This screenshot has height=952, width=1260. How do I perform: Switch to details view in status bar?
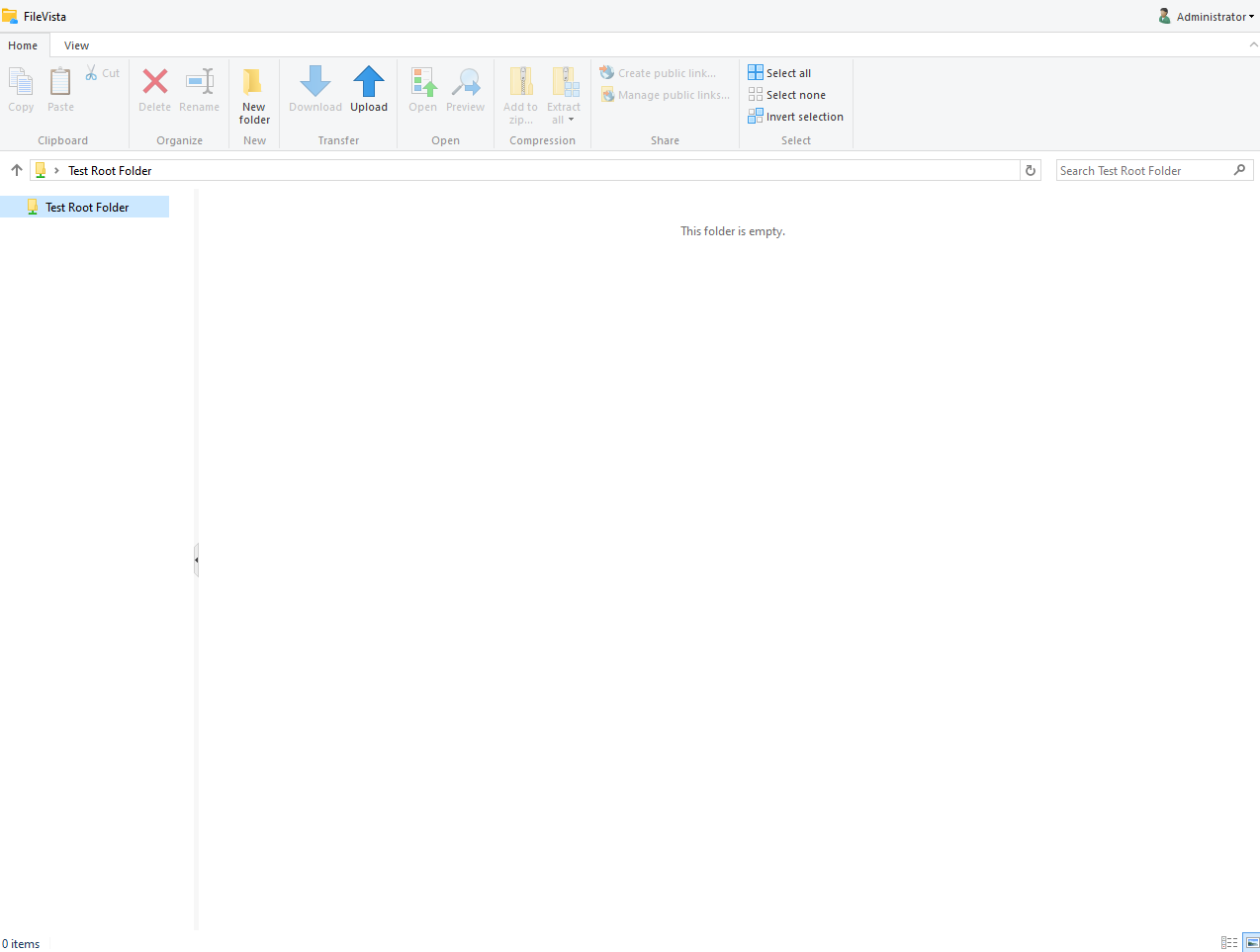click(x=1229, y=942)
